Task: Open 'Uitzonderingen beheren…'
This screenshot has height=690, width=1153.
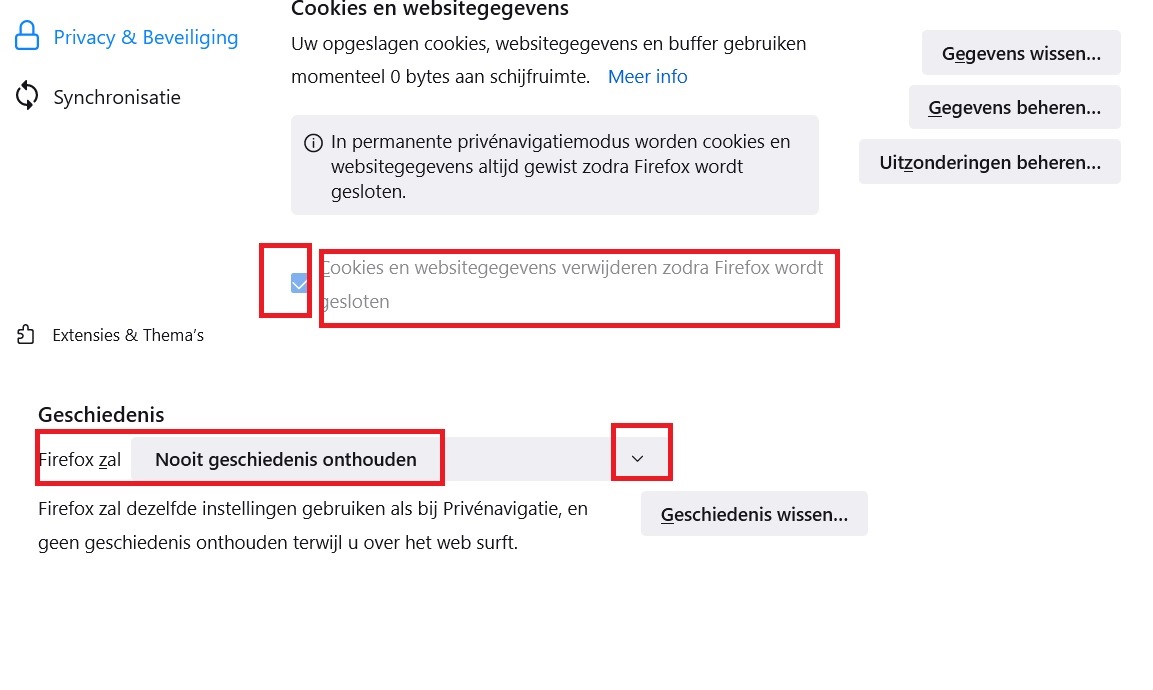Action: [989, 161]
